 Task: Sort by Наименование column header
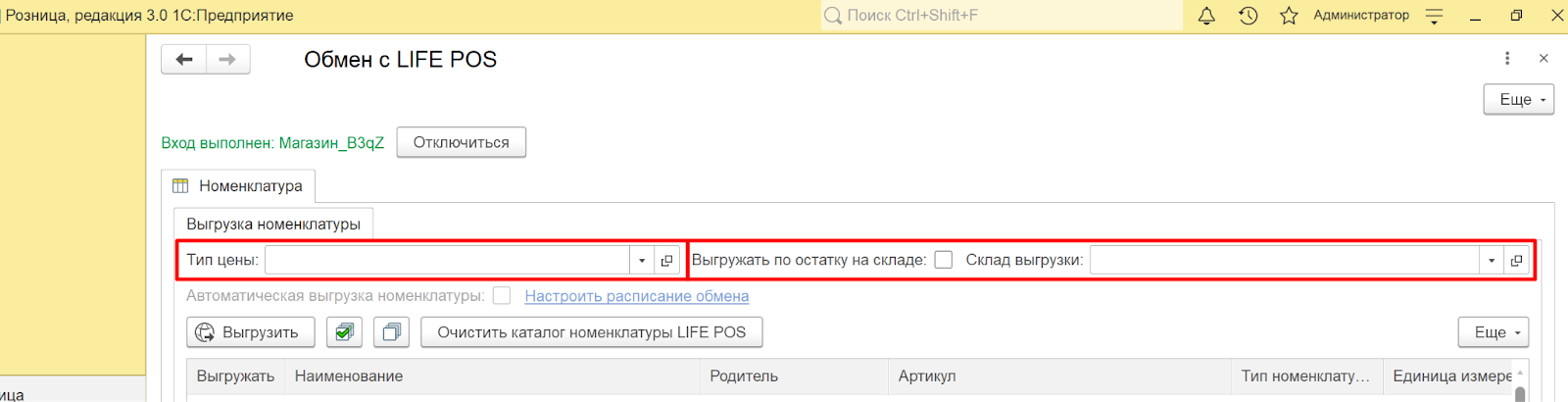(x=492, y=376)
